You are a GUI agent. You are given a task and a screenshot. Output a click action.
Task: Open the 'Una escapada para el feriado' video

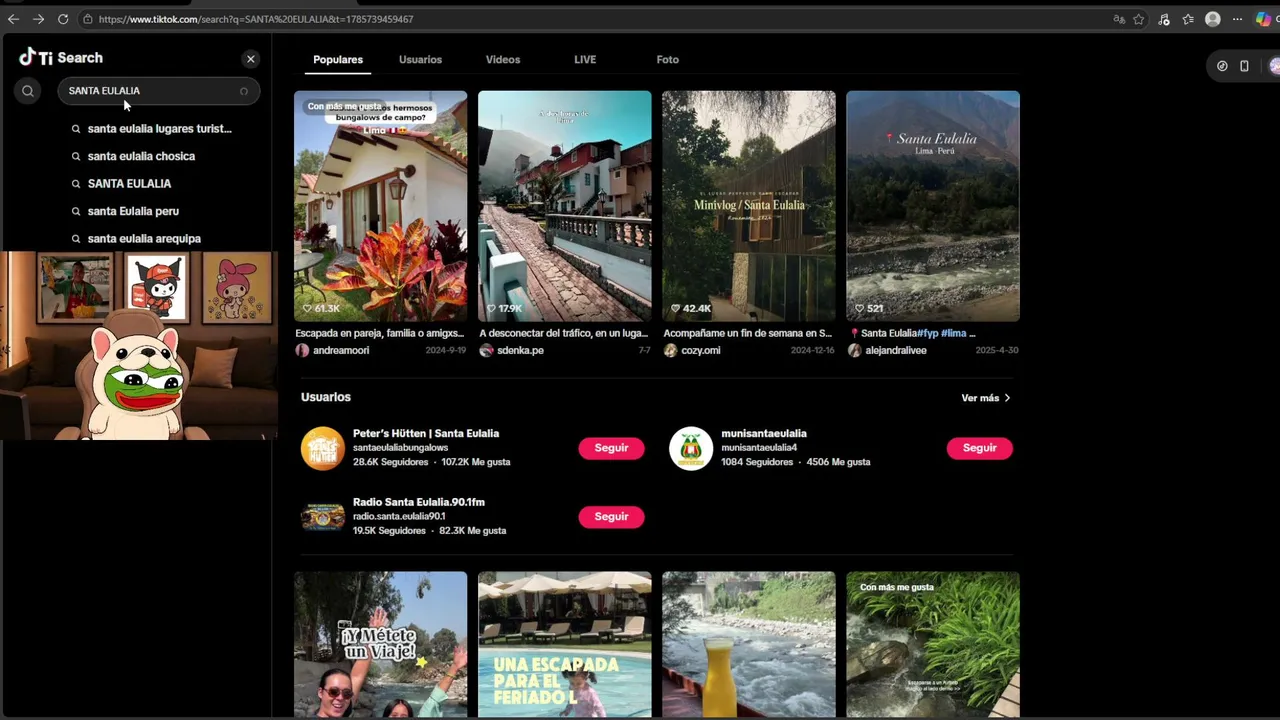click(564, 645)
